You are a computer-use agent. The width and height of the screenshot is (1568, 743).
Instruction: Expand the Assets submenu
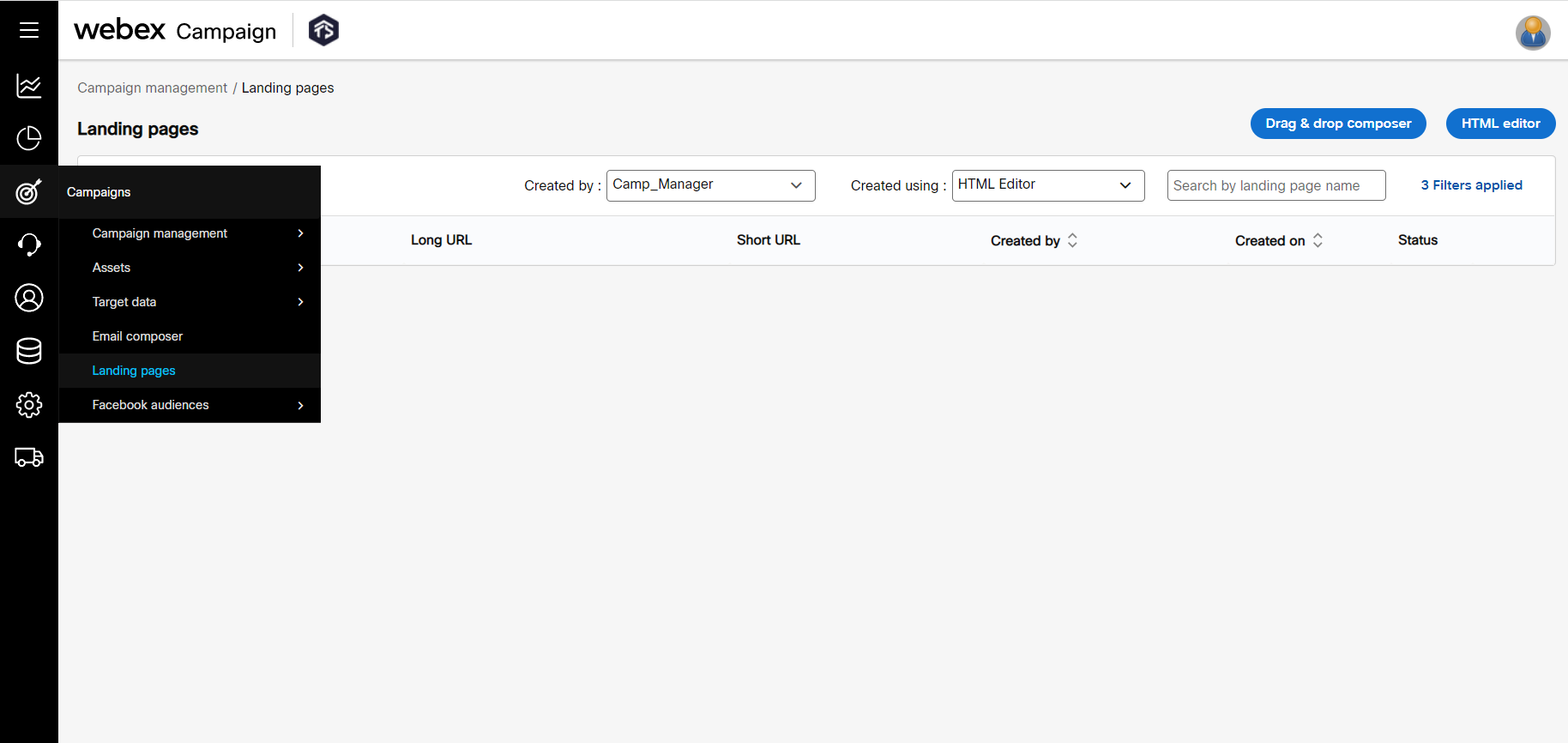(x=190, y=268)
